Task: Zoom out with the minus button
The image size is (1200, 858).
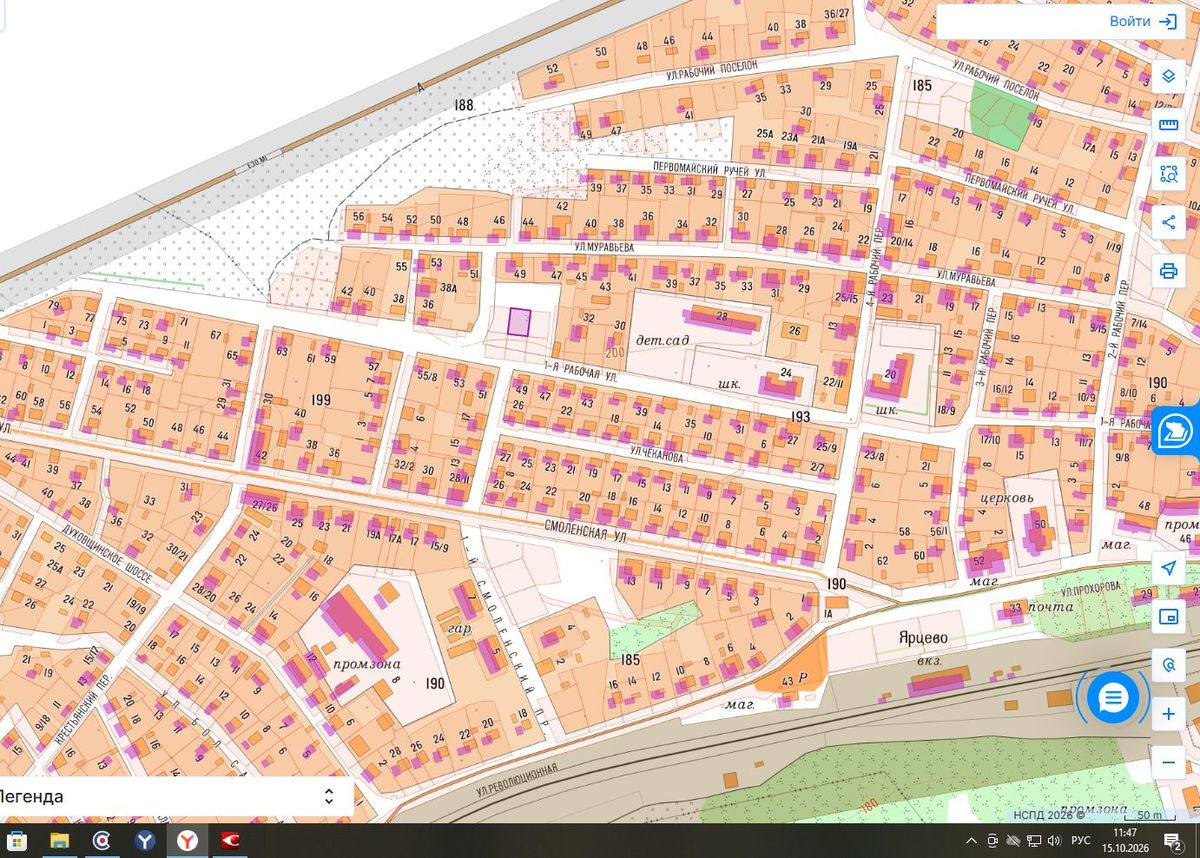Action: (x=1168, y=762)
